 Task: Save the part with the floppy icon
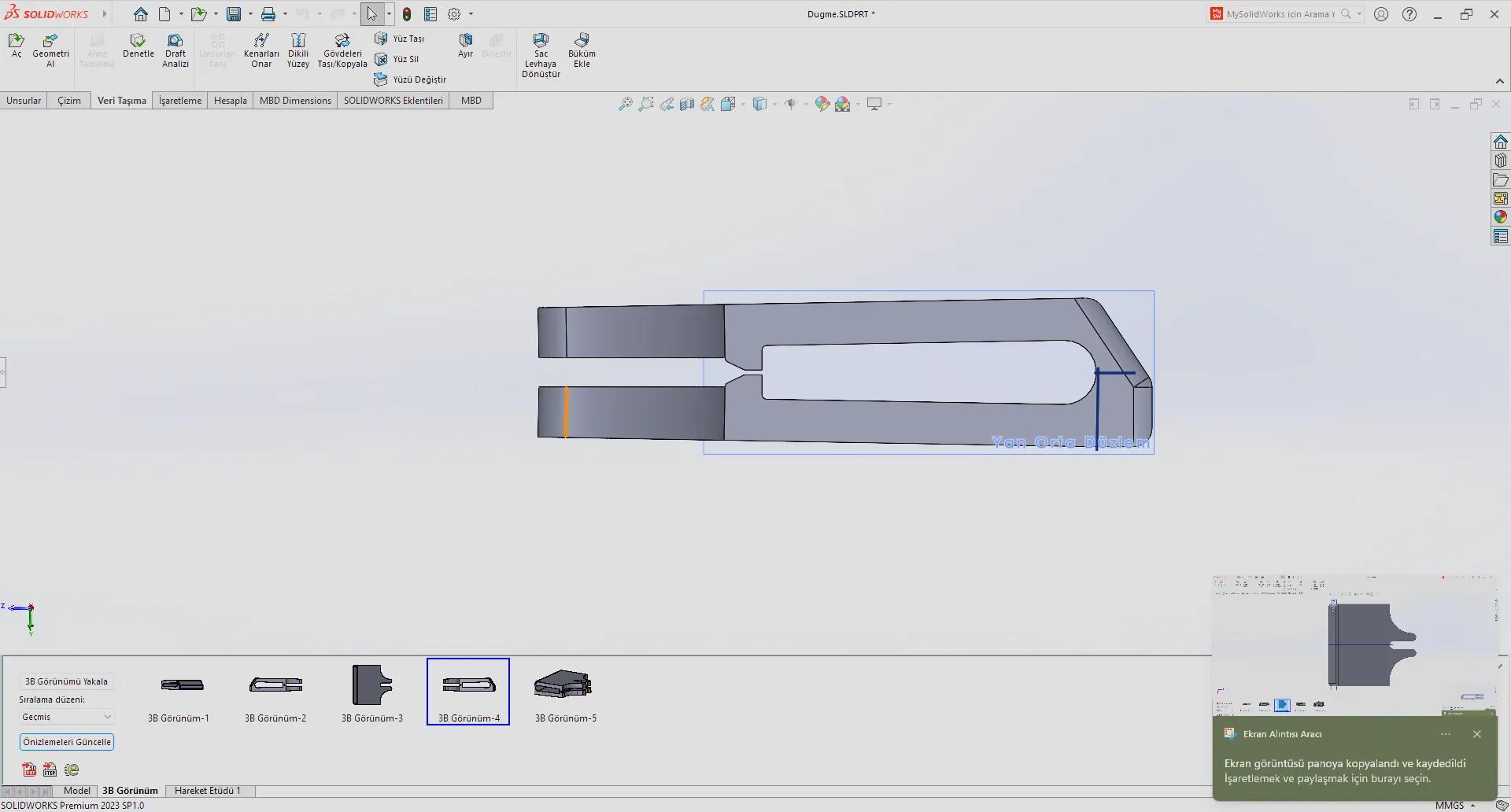[234, 14]
